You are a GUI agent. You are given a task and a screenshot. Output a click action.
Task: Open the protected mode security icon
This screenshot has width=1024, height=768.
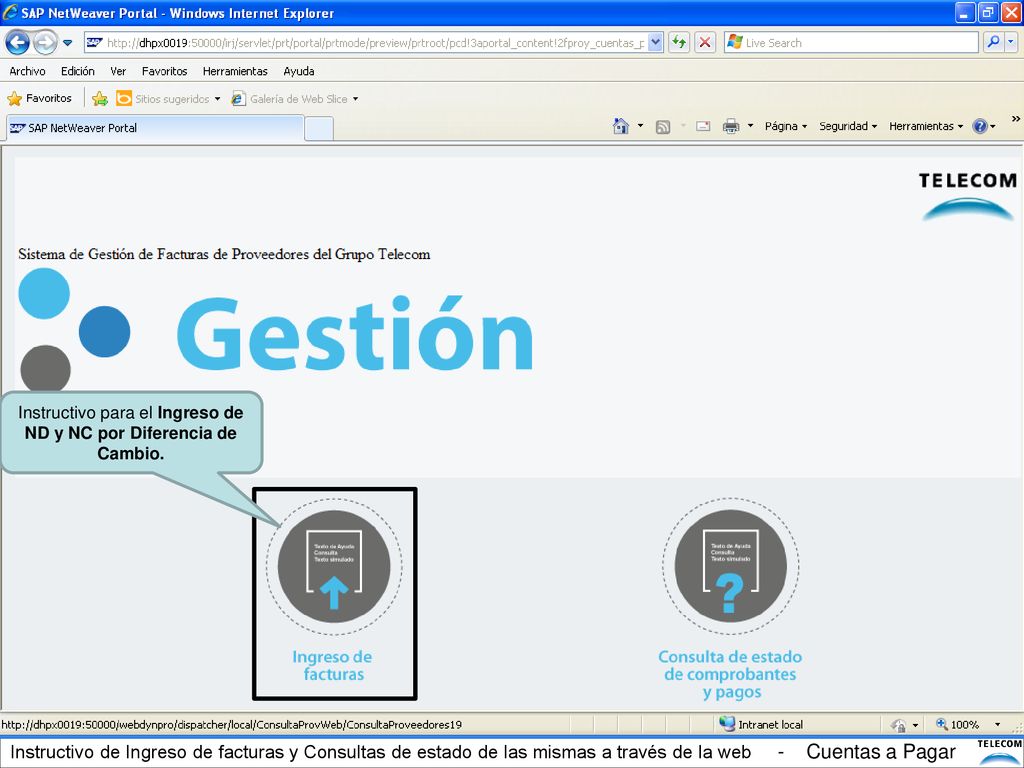click(899, 725)
